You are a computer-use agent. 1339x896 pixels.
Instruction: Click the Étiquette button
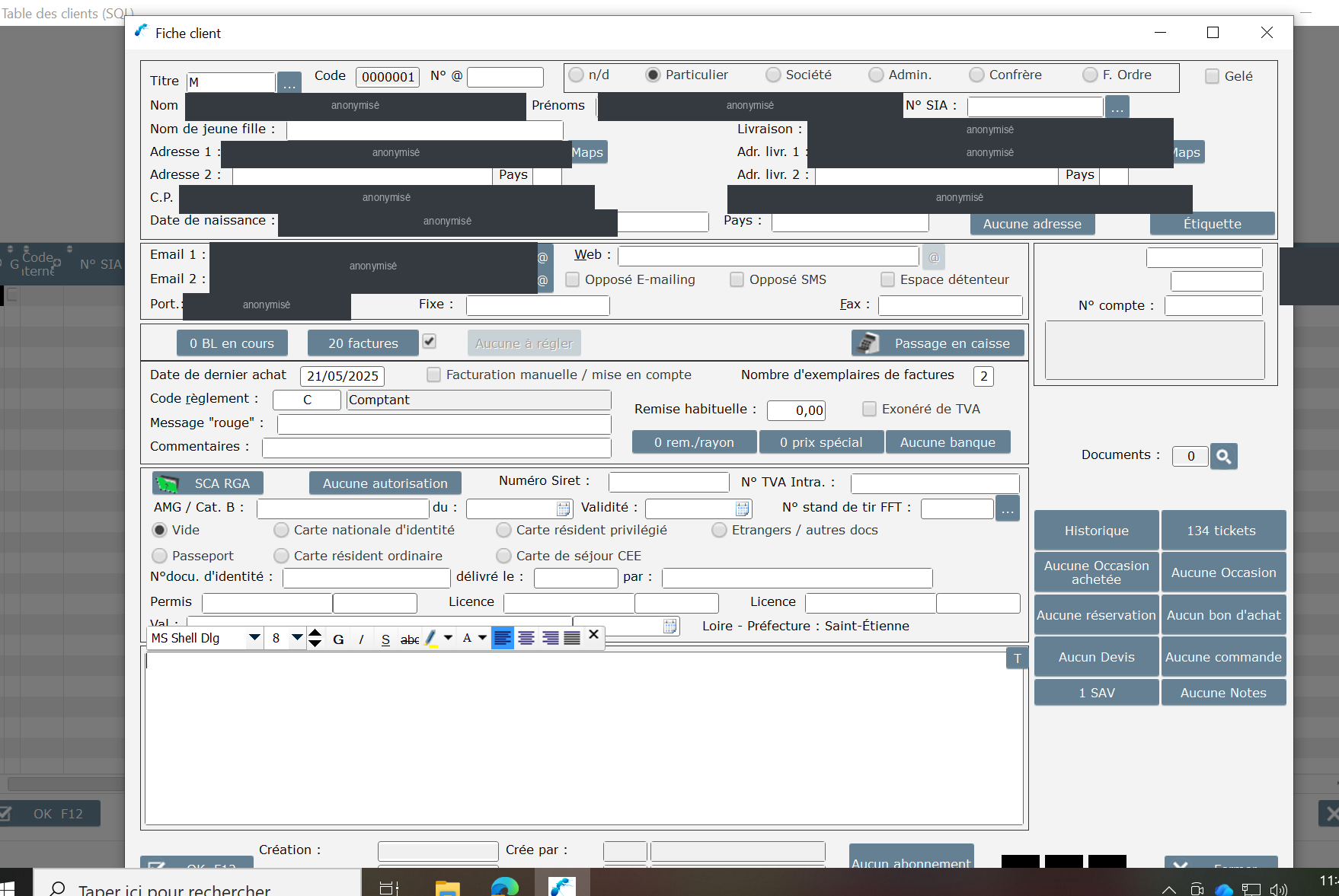(1213, 224)
